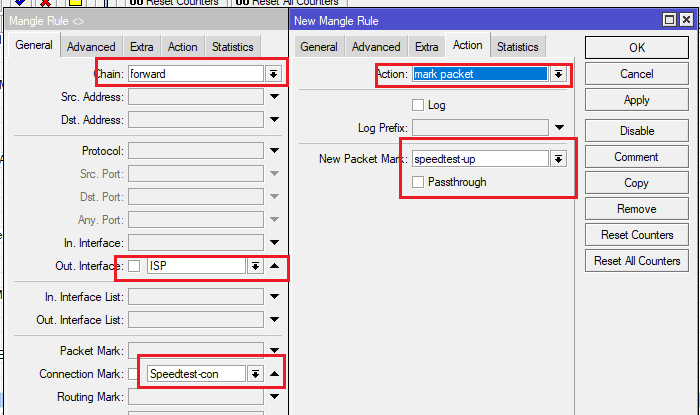Open the ISP interface dropdown button
This screenshot has width=700, height=415.
click(255, 266)
